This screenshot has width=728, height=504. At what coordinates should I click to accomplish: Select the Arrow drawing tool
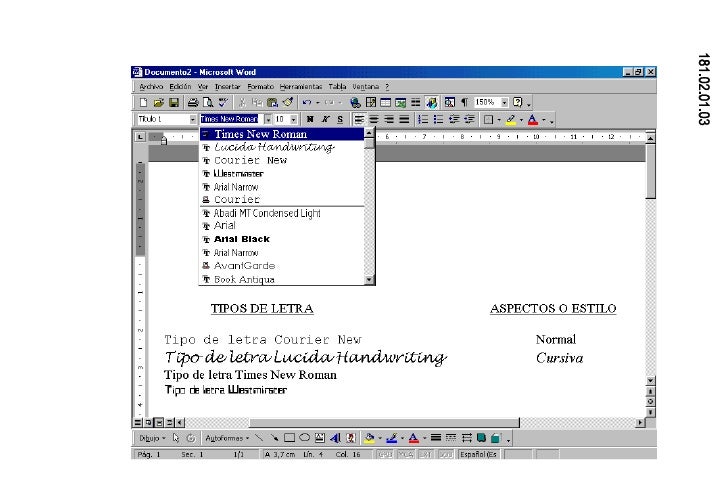274,438
